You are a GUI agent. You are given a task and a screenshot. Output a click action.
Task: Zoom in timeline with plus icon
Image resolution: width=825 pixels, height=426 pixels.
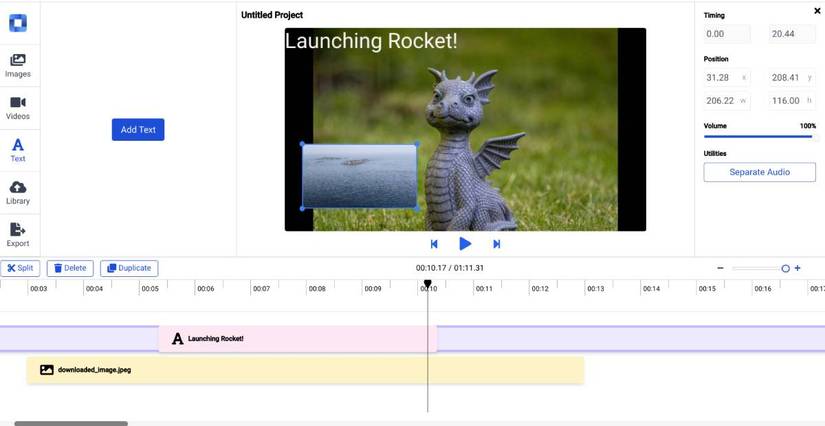point(798,268)
